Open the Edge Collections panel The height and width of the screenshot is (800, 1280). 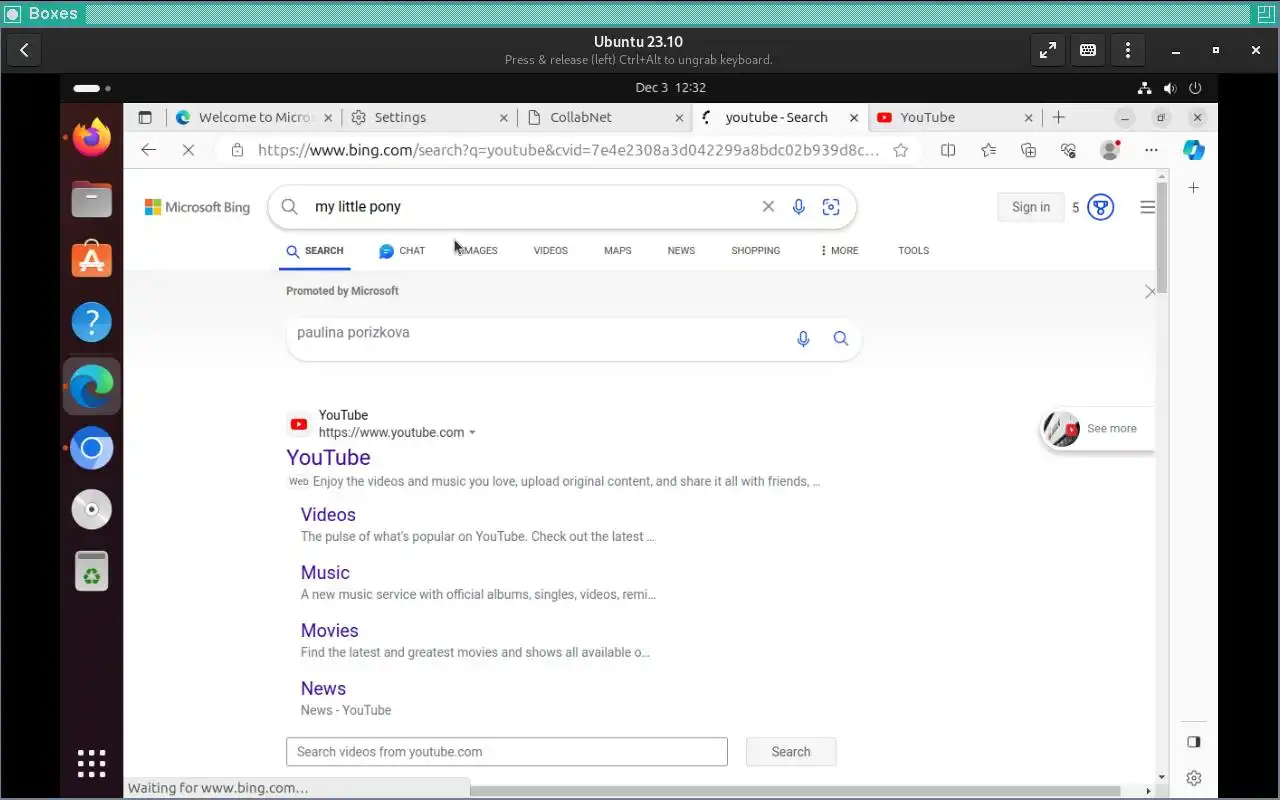[1028, 150]
